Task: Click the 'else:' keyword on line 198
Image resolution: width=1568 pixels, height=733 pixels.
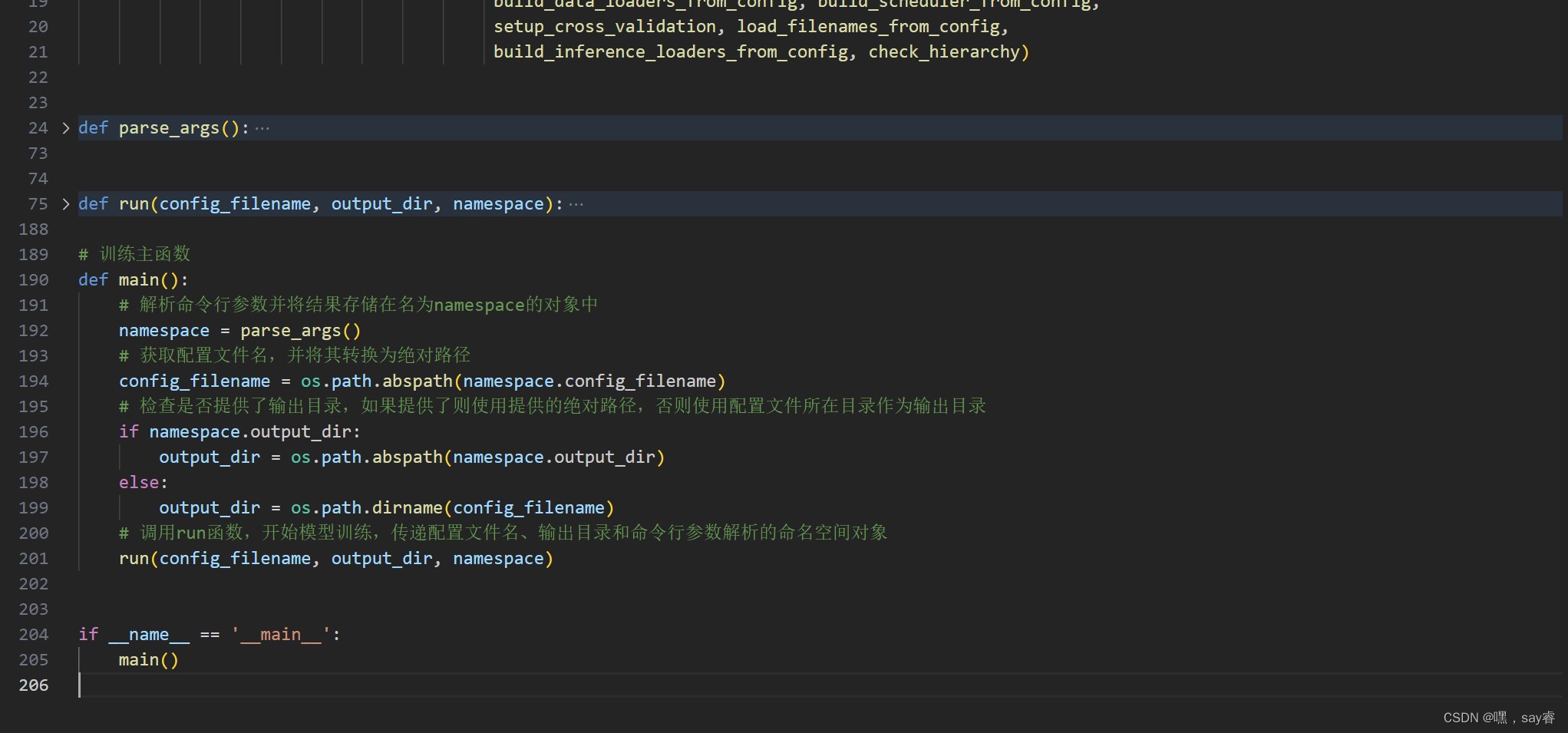Action: 143,483
